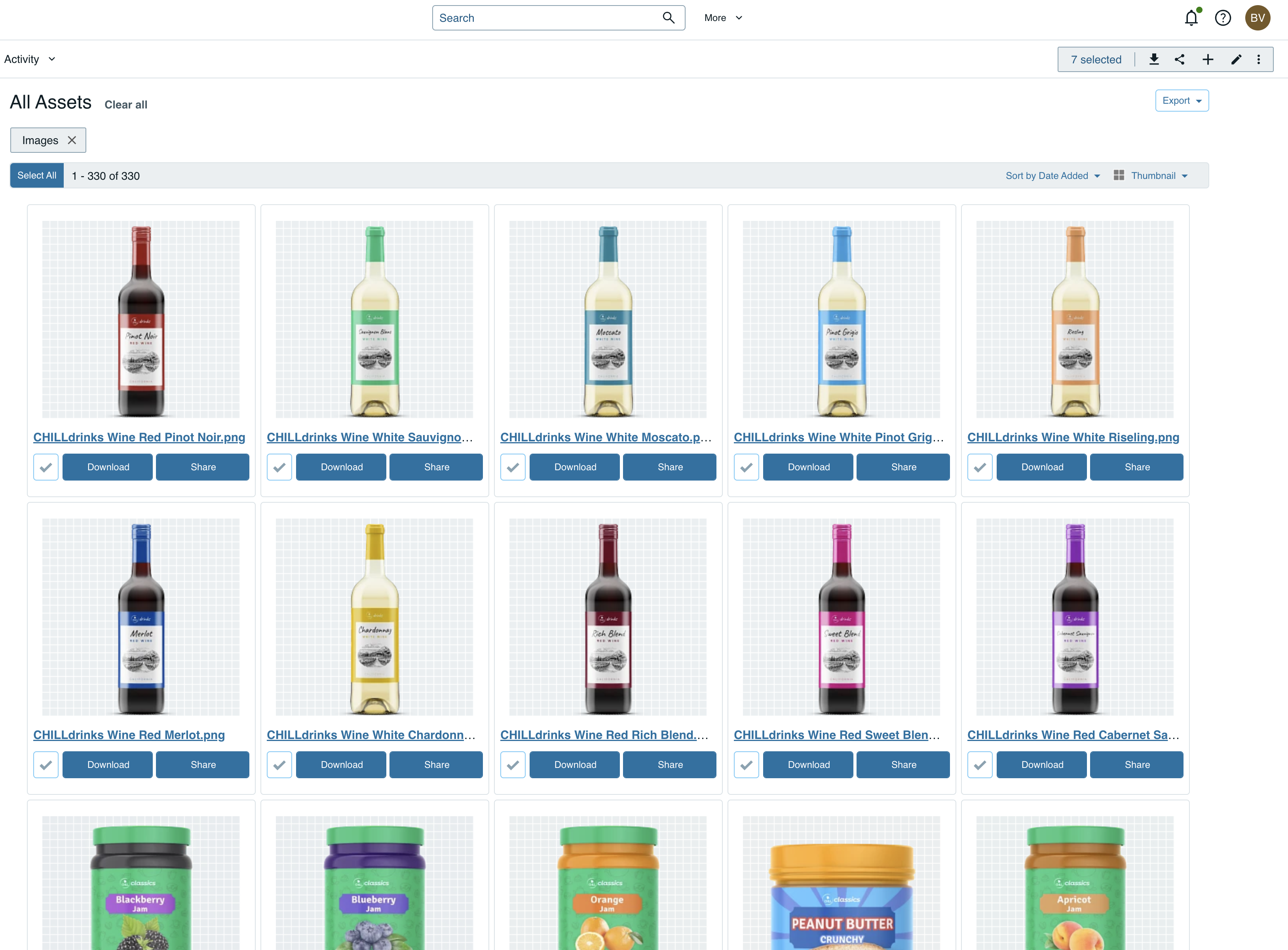Image resolution: width=1288 pixels, height=950 pixels.
Task: Click the 7 selected count label
Action: coord(1096,59)
